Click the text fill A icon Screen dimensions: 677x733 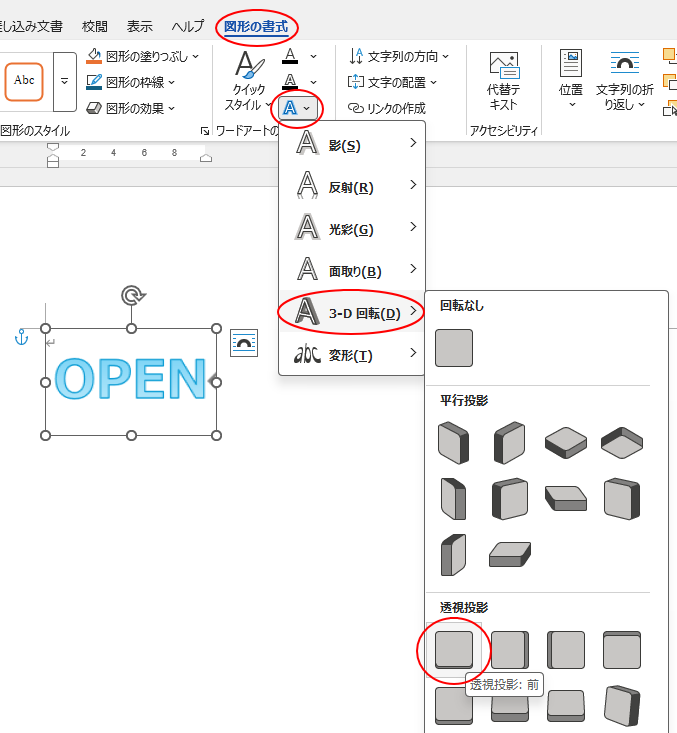pyautogui.click(x=290, y=56)
